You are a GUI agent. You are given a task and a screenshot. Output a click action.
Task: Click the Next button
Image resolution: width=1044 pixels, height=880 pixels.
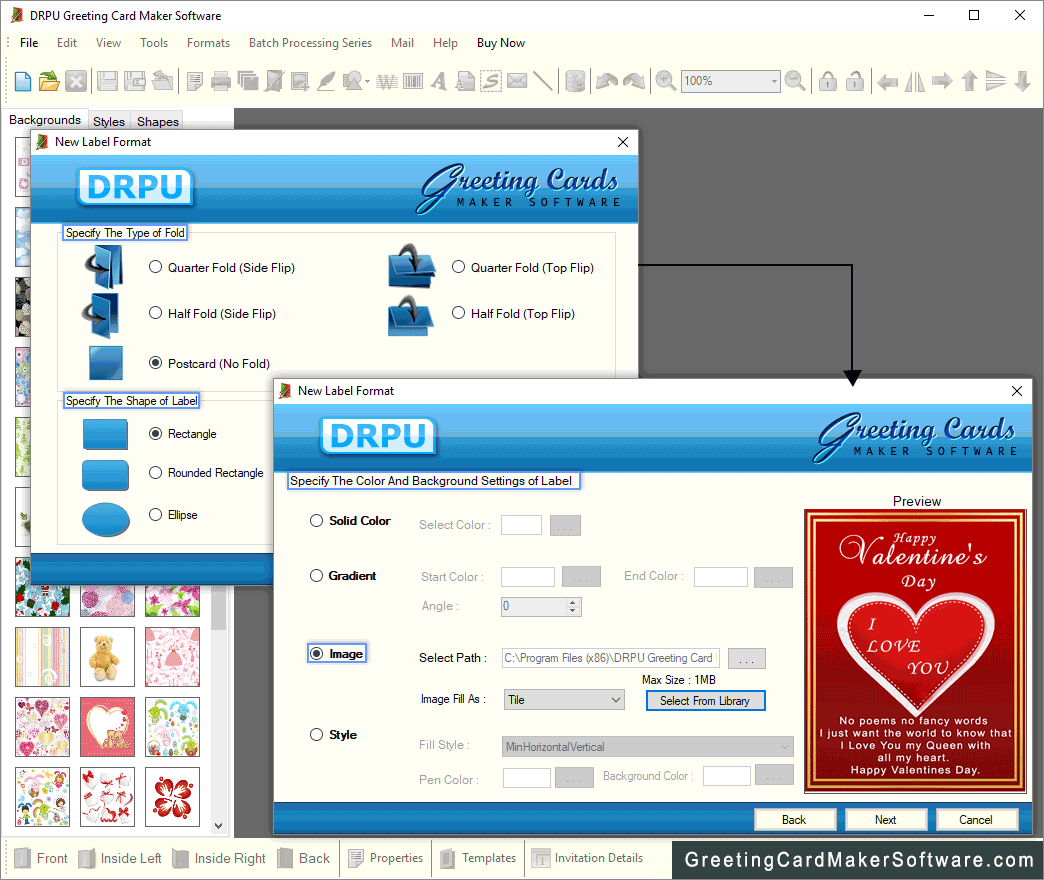(886, 819)
